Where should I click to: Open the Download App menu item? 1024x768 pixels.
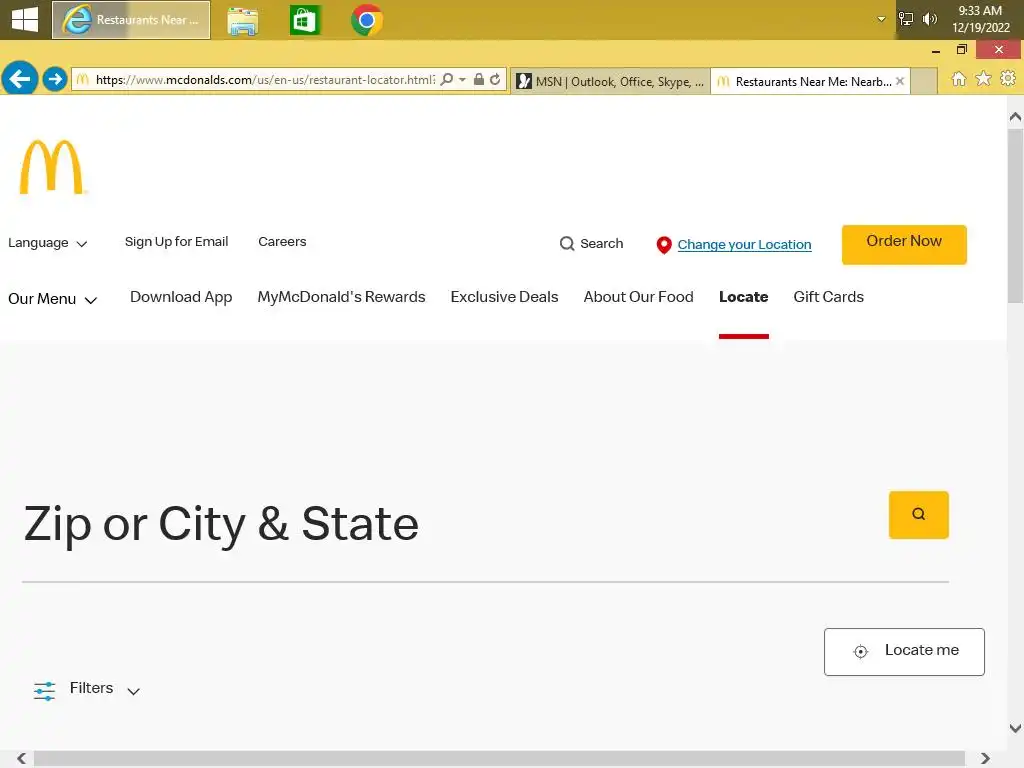tap(181, 297)
